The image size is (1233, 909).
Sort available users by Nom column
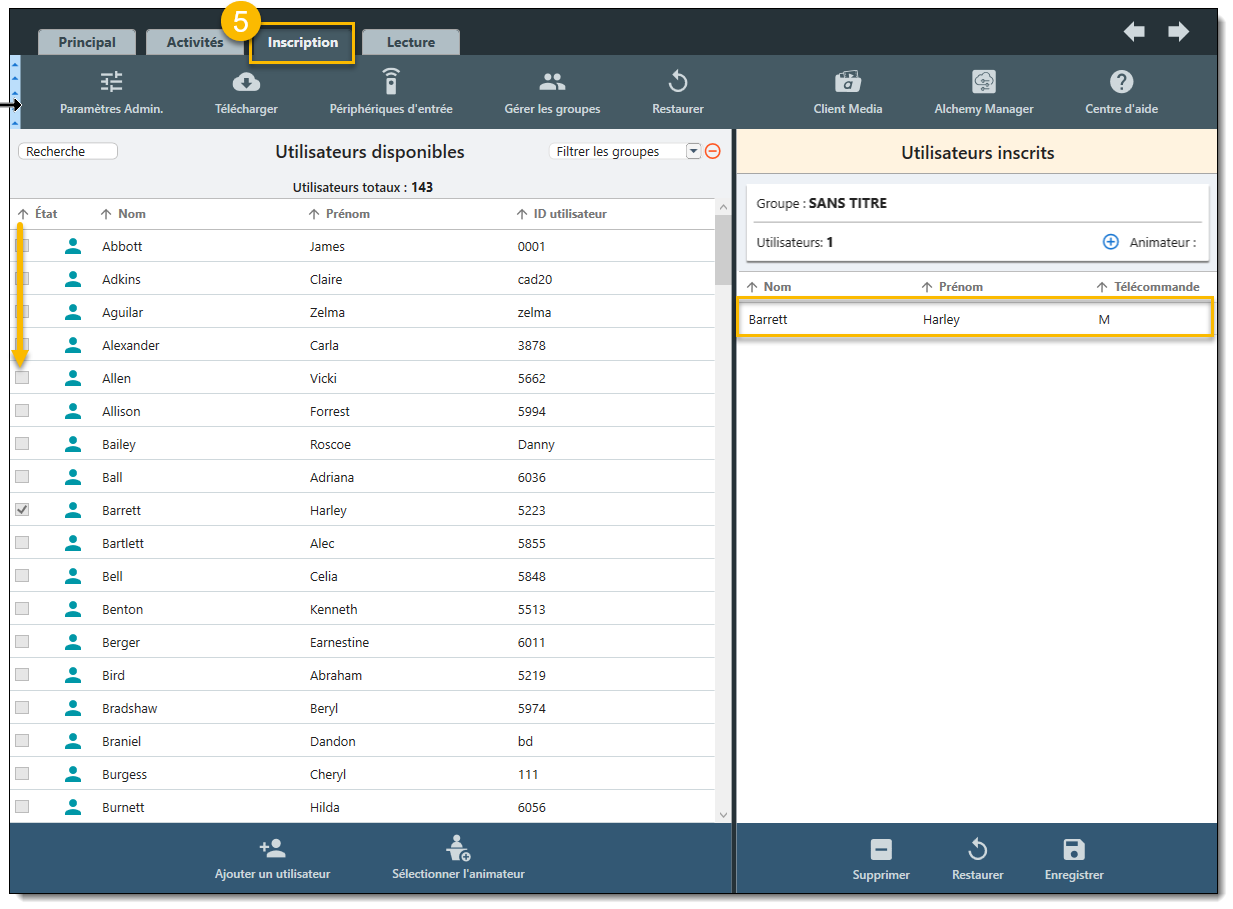[x=131, y=214]
